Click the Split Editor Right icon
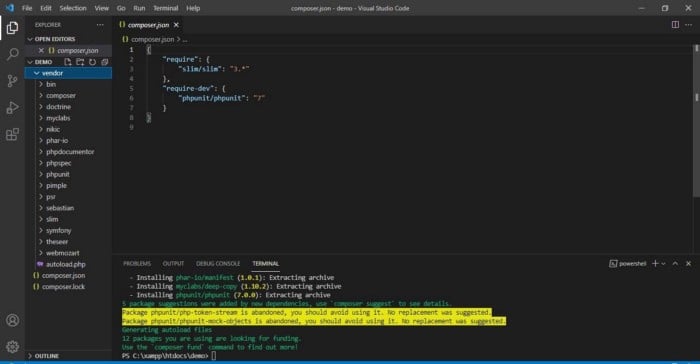Screen dimensions: 700x364 coord(675,25)
